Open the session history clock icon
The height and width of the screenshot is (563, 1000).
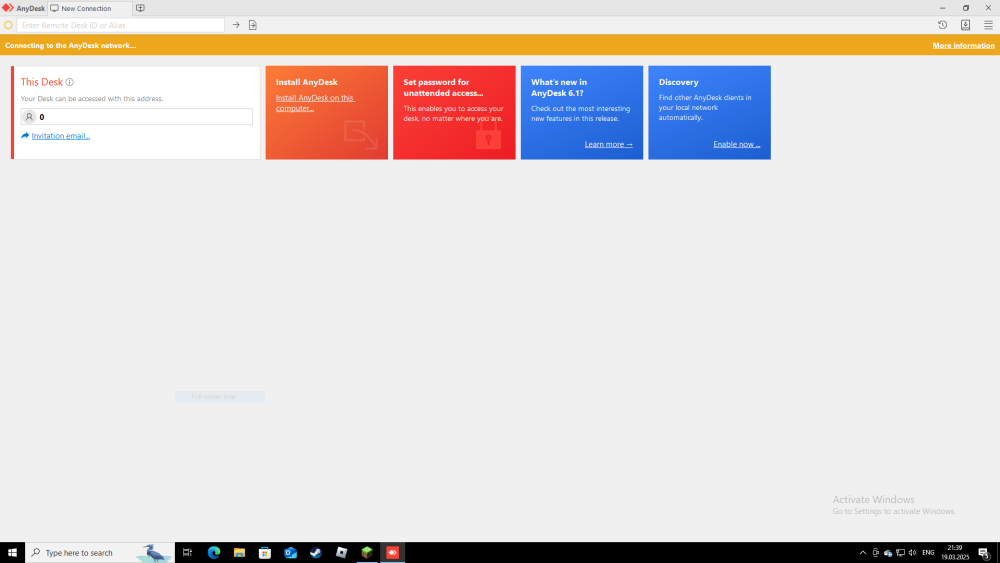[943, 25]
